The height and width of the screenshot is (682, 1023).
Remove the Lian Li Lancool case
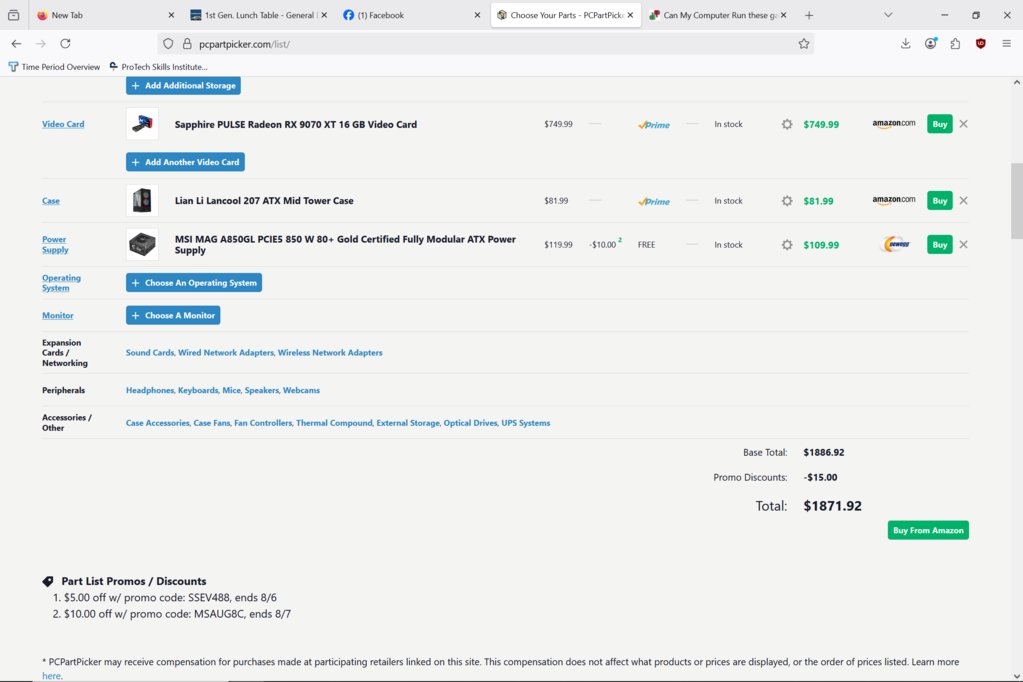[x=964, y=200]
